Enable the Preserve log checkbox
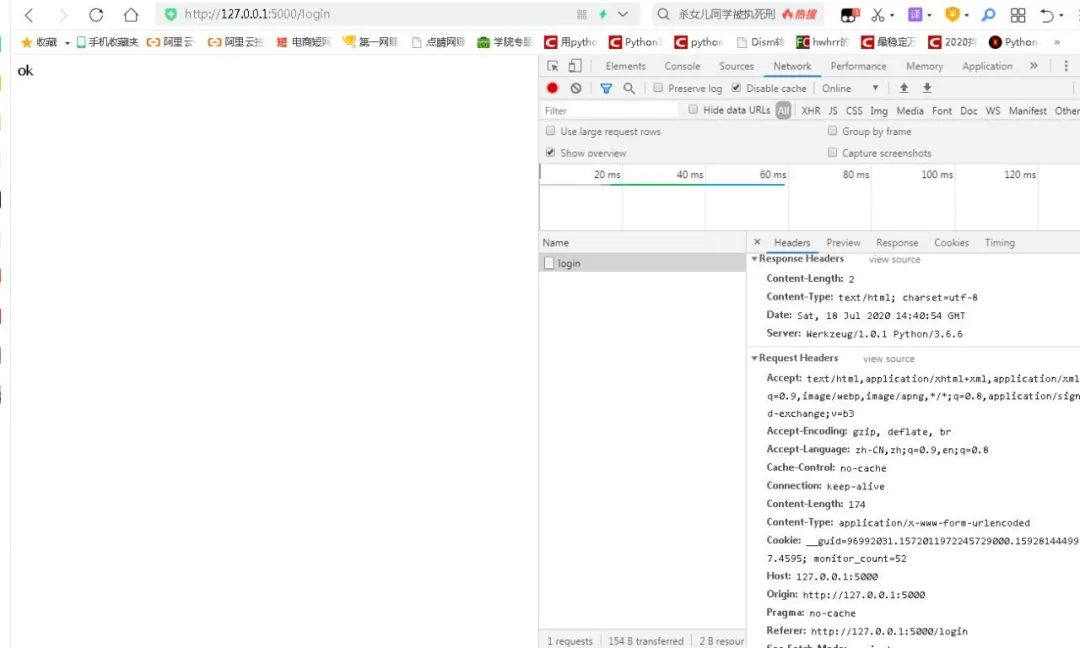The height and width of the screenshot is (648, 1080). pyautogui.click(x=658, y=88)
